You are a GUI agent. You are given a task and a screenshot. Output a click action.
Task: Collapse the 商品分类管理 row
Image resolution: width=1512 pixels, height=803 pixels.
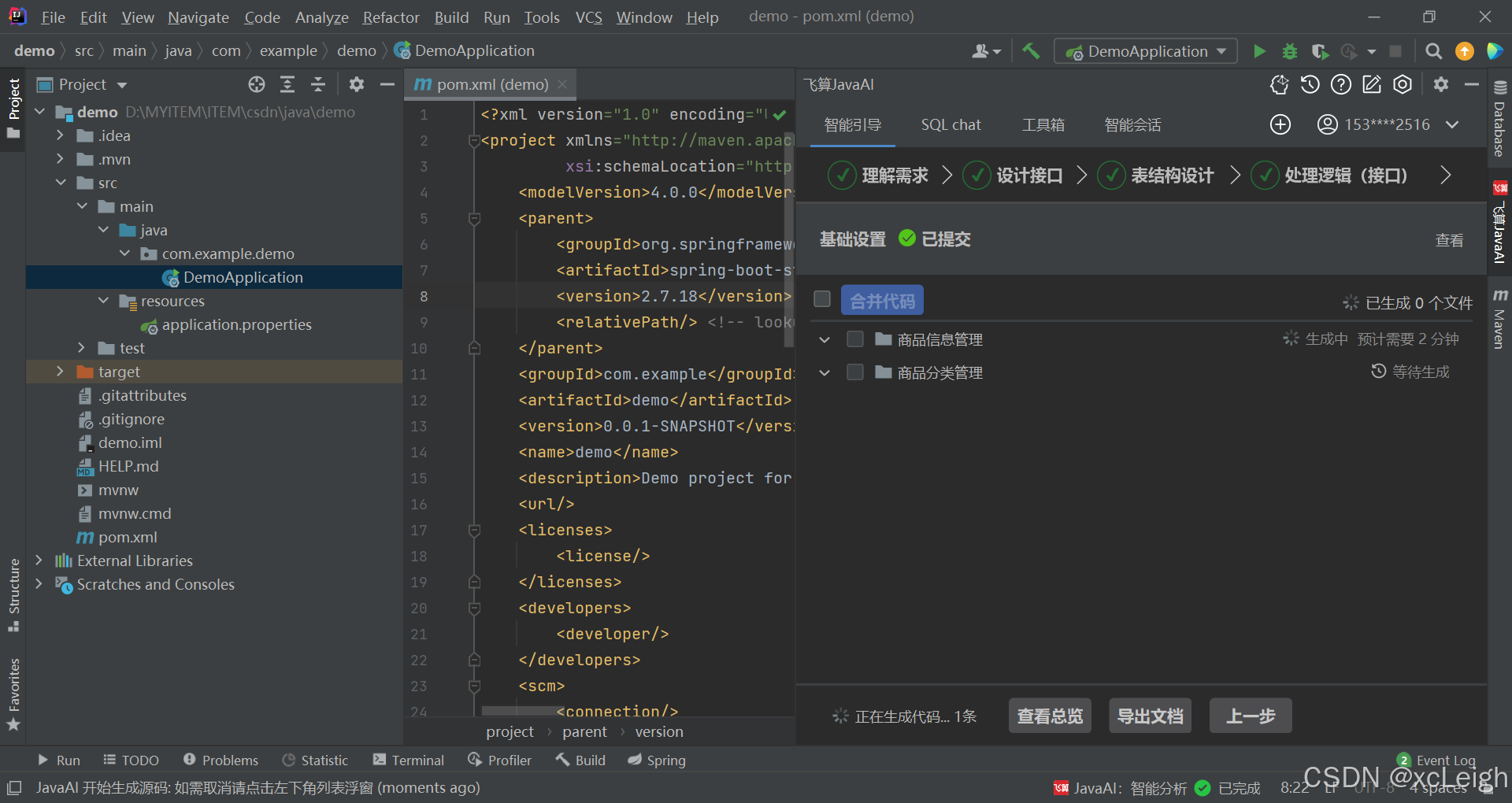coord(825,372)
